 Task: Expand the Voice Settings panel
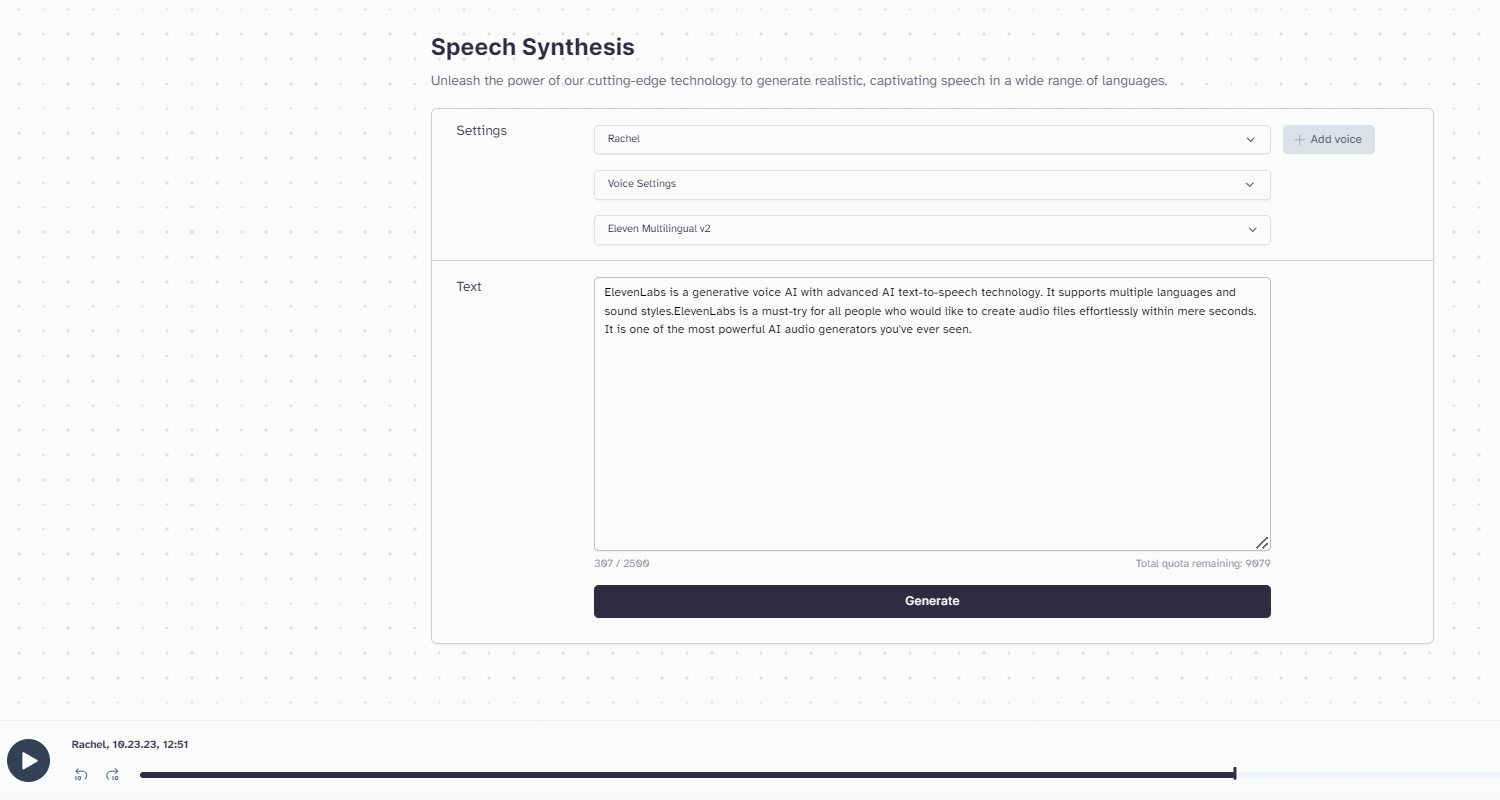[x=932, y=185]
